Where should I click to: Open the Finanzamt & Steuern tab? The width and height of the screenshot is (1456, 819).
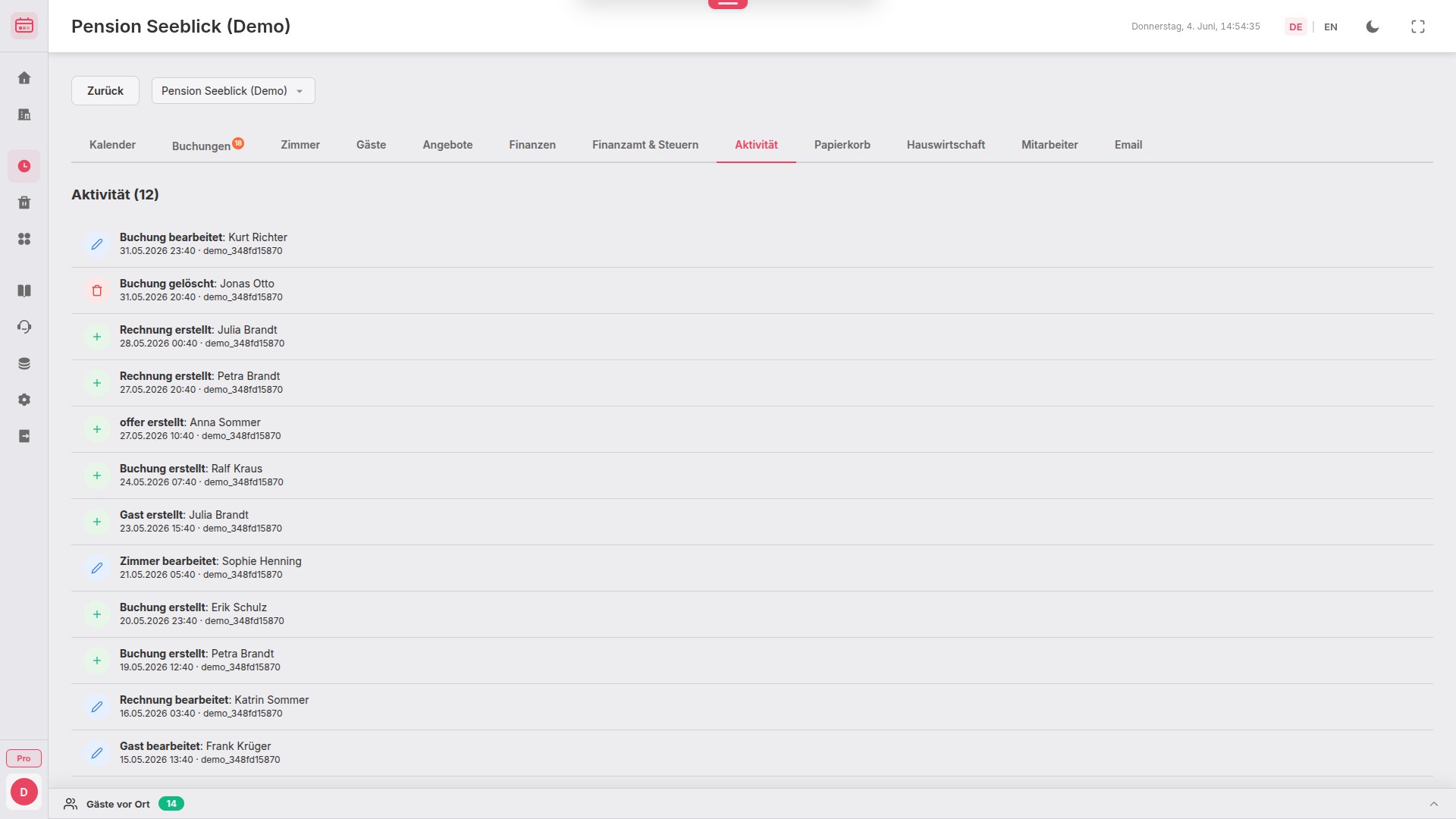click(x=645, y=145)
